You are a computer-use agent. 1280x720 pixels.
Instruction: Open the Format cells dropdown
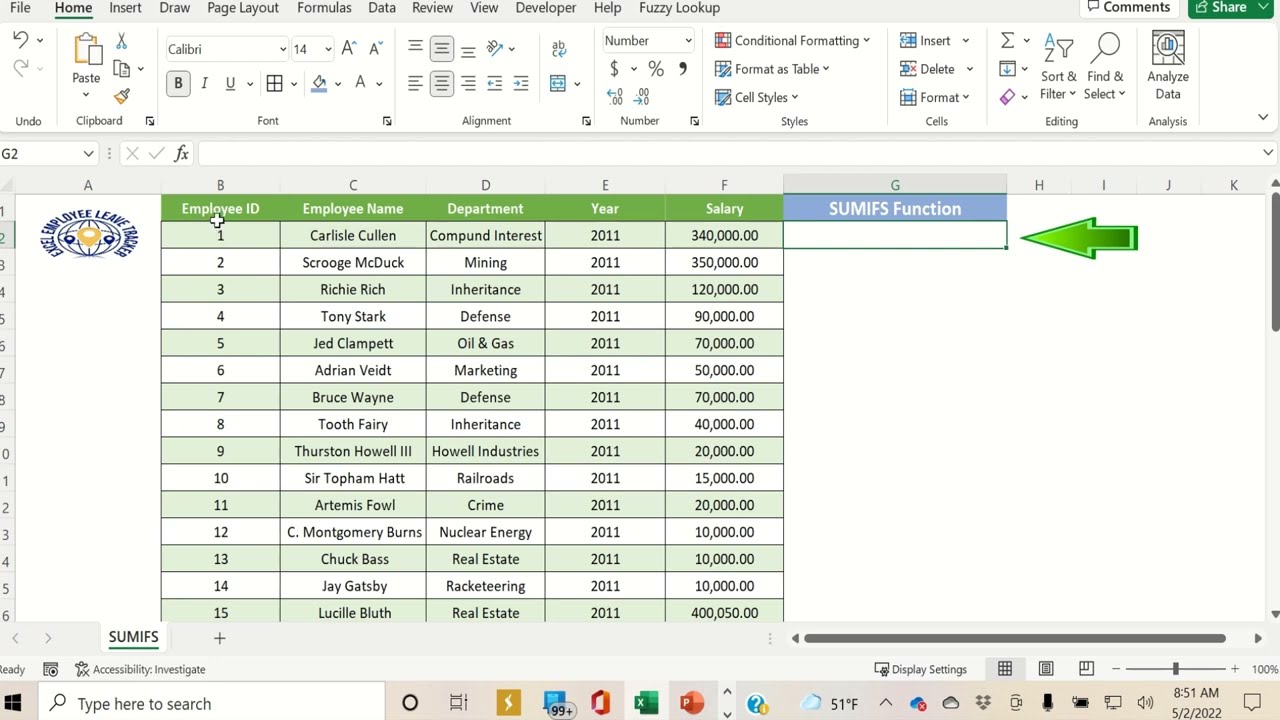click(x=966, y=97)
